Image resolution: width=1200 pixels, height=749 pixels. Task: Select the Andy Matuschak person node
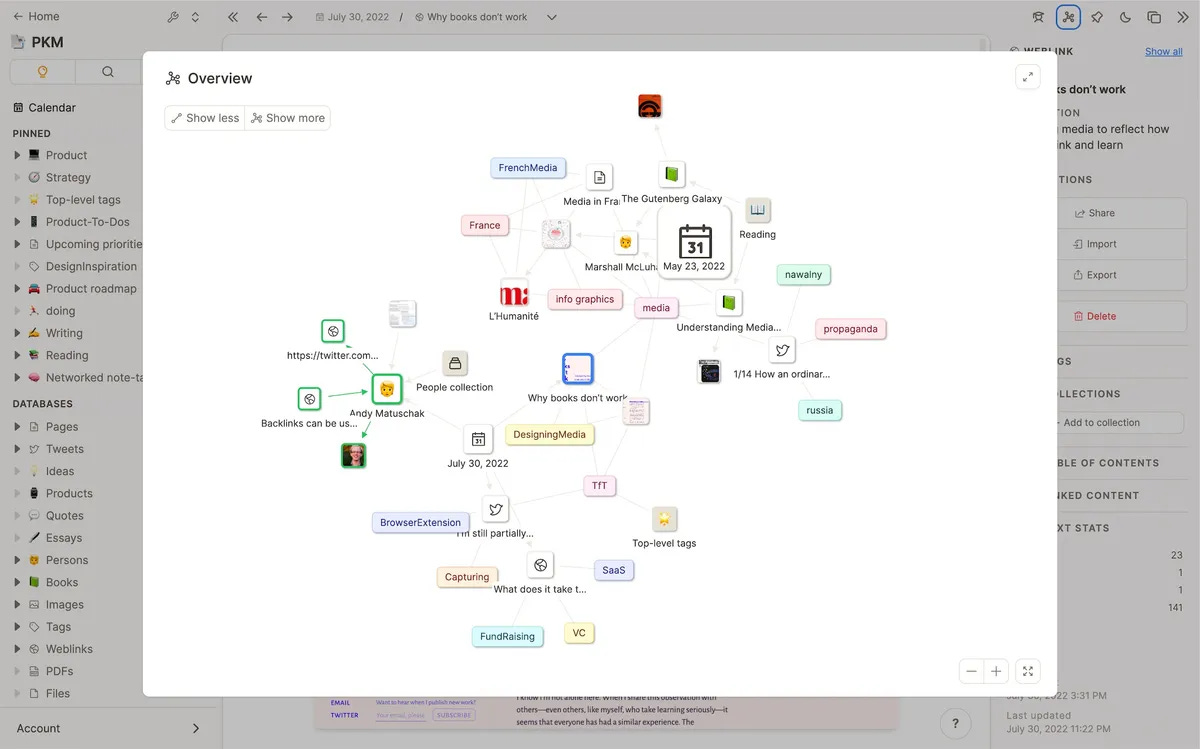[x=387, y=389]
